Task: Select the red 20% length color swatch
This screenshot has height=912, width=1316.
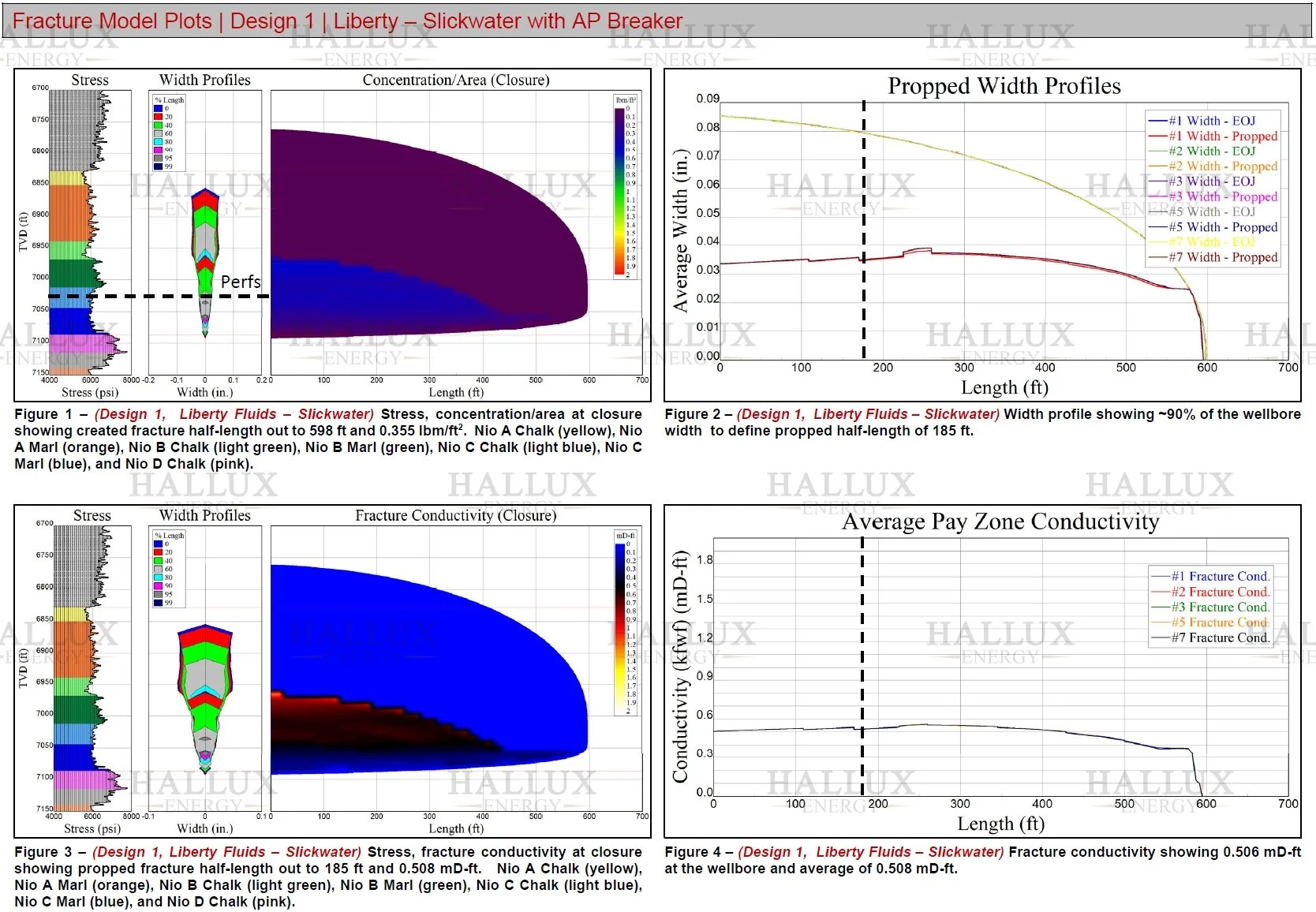Action: tap(157, 117)
